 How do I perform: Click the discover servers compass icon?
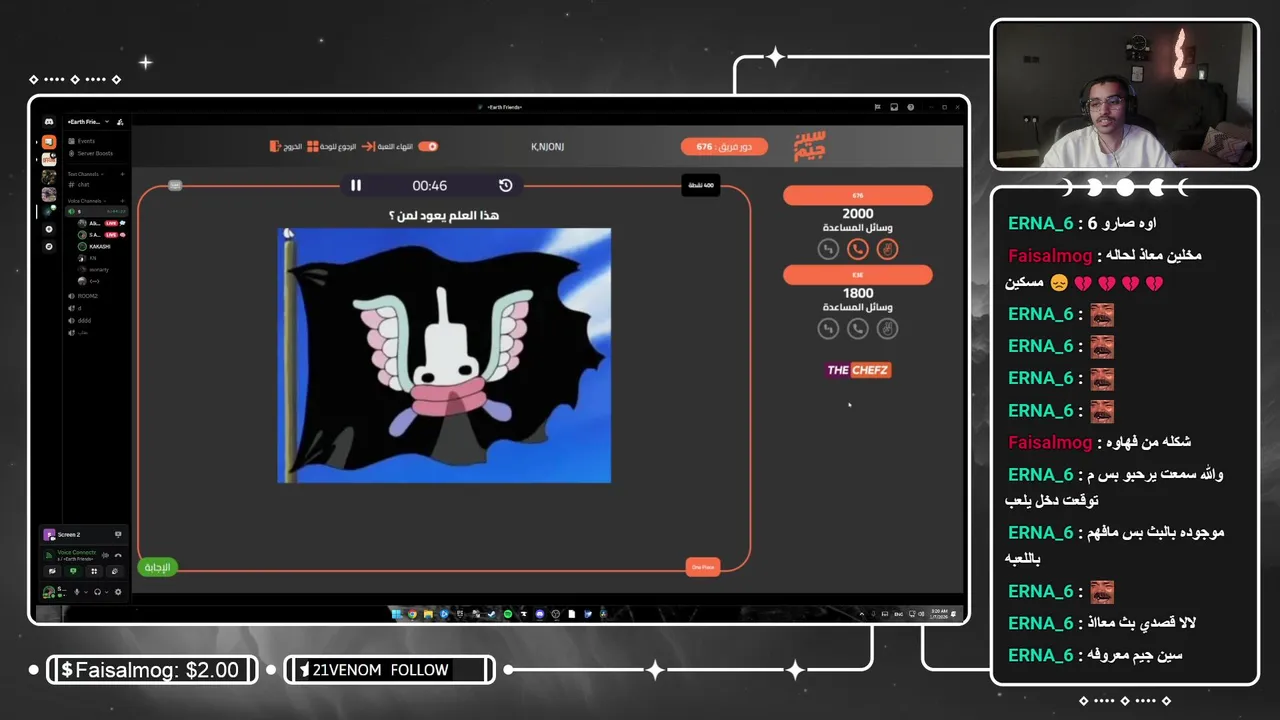click(49, 246)
